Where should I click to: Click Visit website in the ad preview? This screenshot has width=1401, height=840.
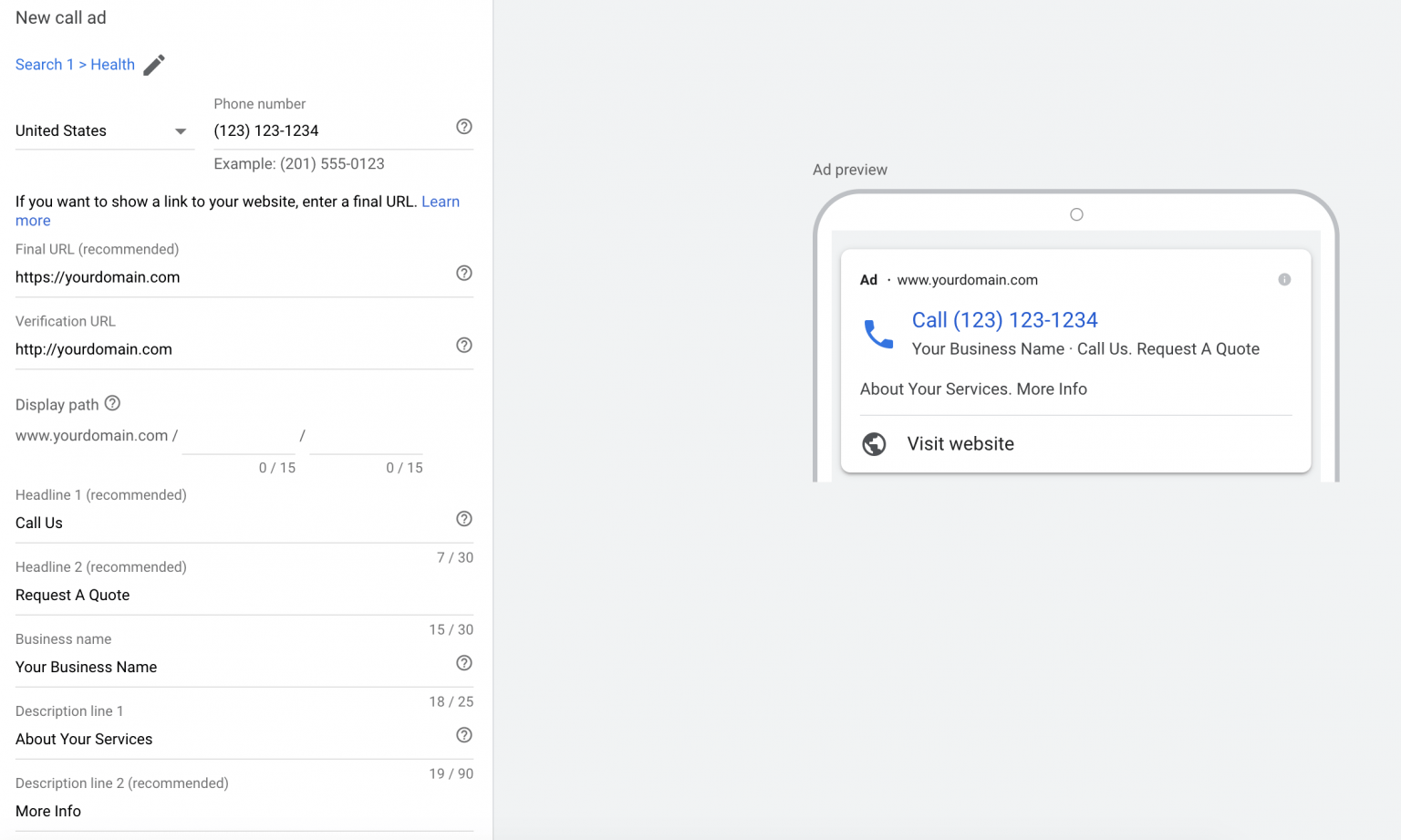pos(960,444)
